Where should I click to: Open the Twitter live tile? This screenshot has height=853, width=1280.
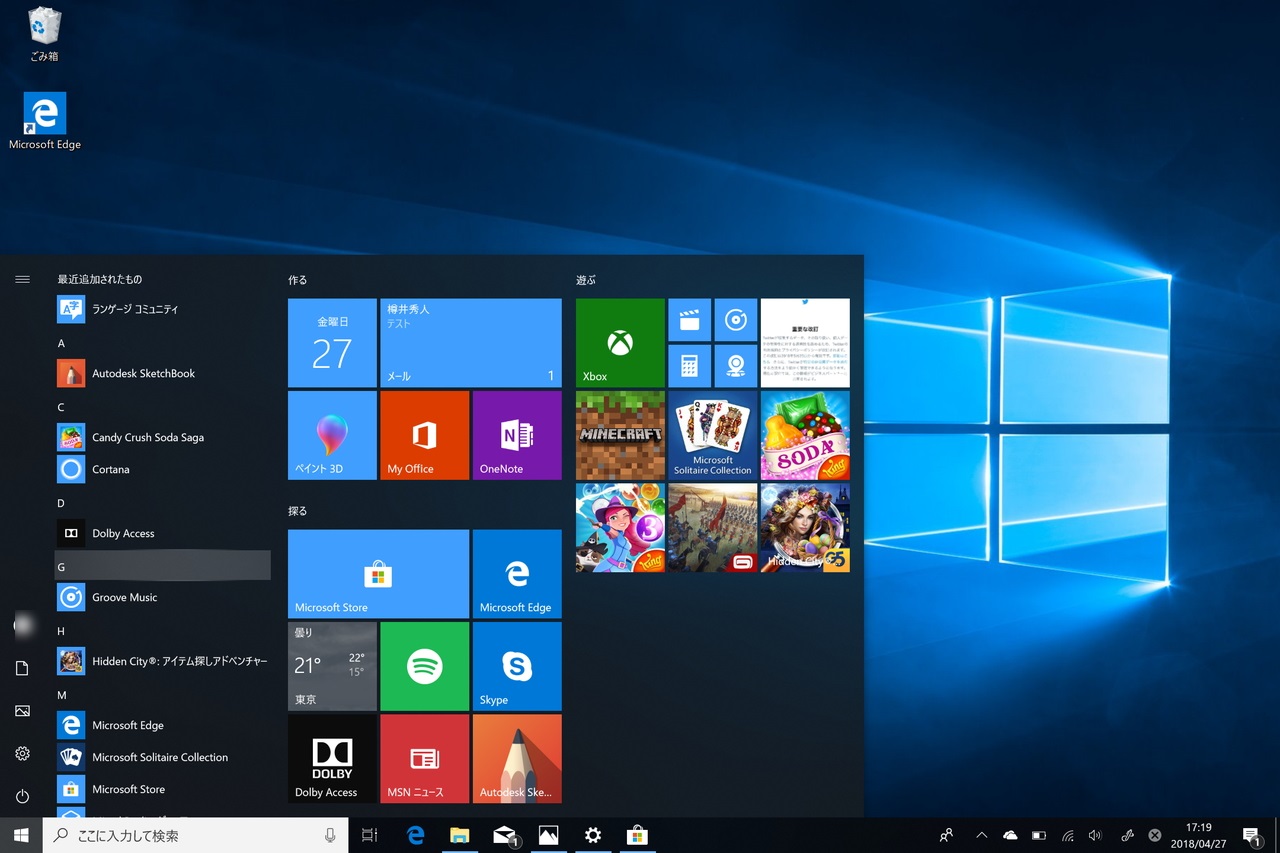tap(805, 343)
